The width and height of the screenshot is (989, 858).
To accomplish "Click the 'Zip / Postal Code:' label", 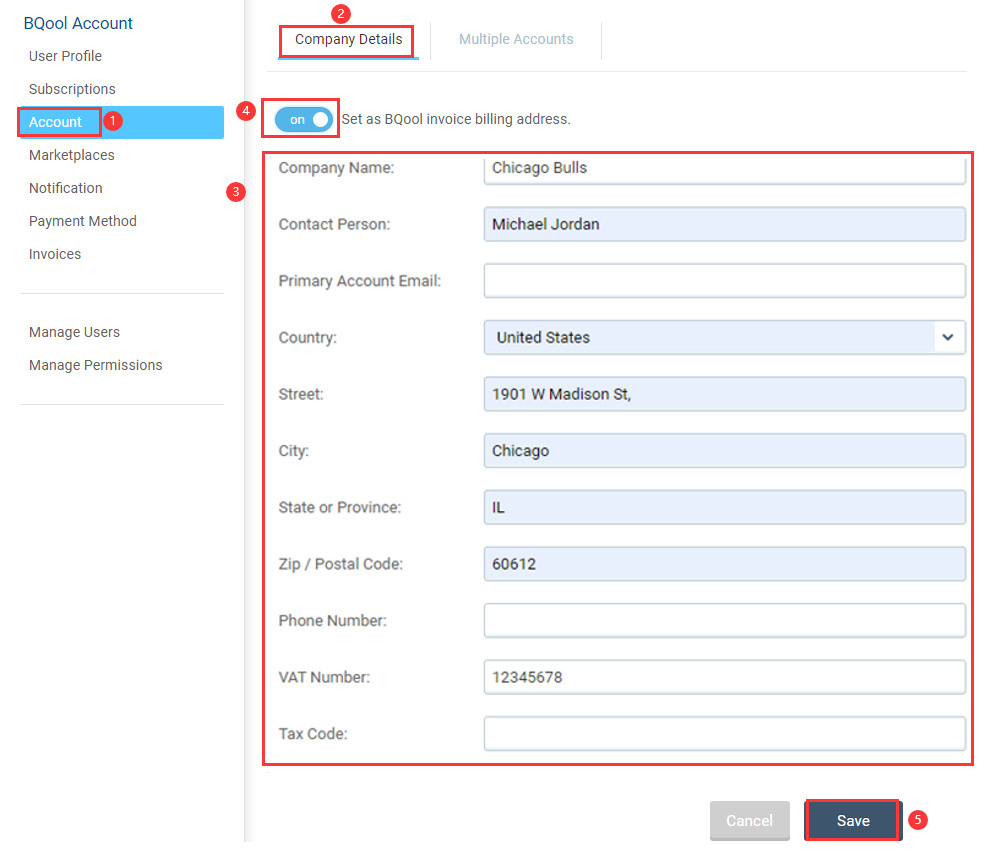I will pos(341,564).
